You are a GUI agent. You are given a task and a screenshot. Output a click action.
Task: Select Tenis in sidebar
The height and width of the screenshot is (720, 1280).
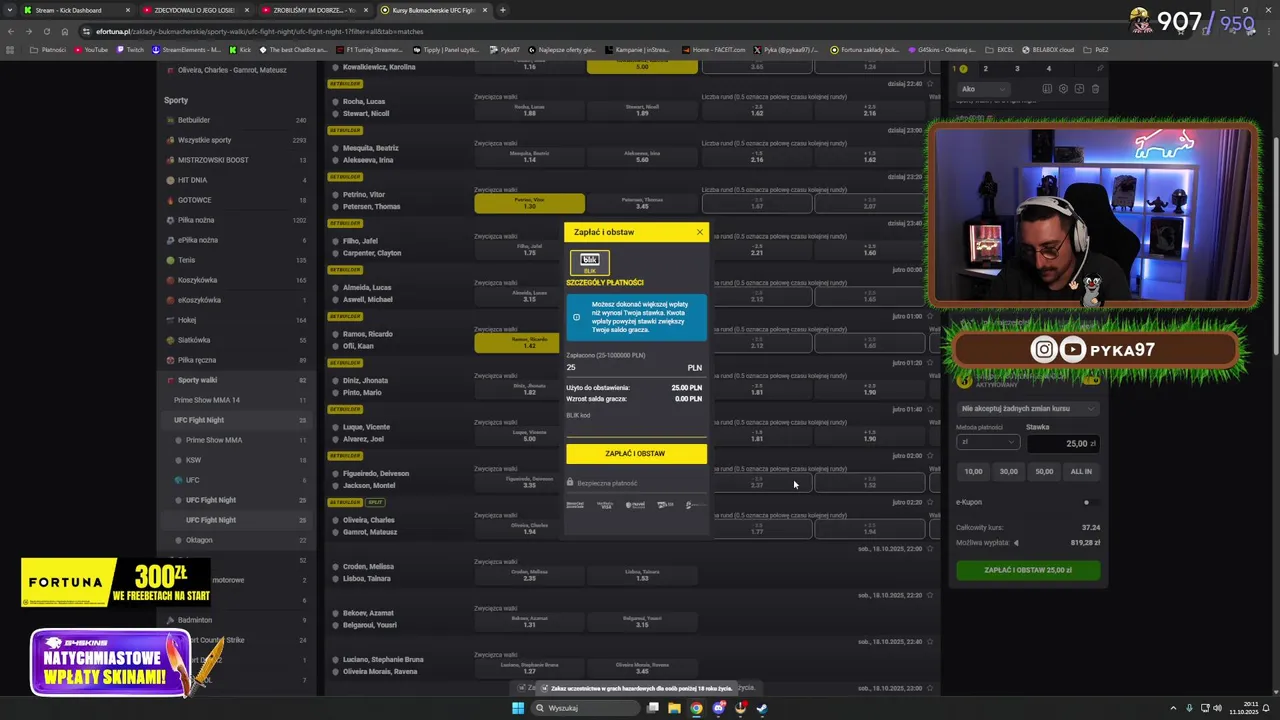236,260
